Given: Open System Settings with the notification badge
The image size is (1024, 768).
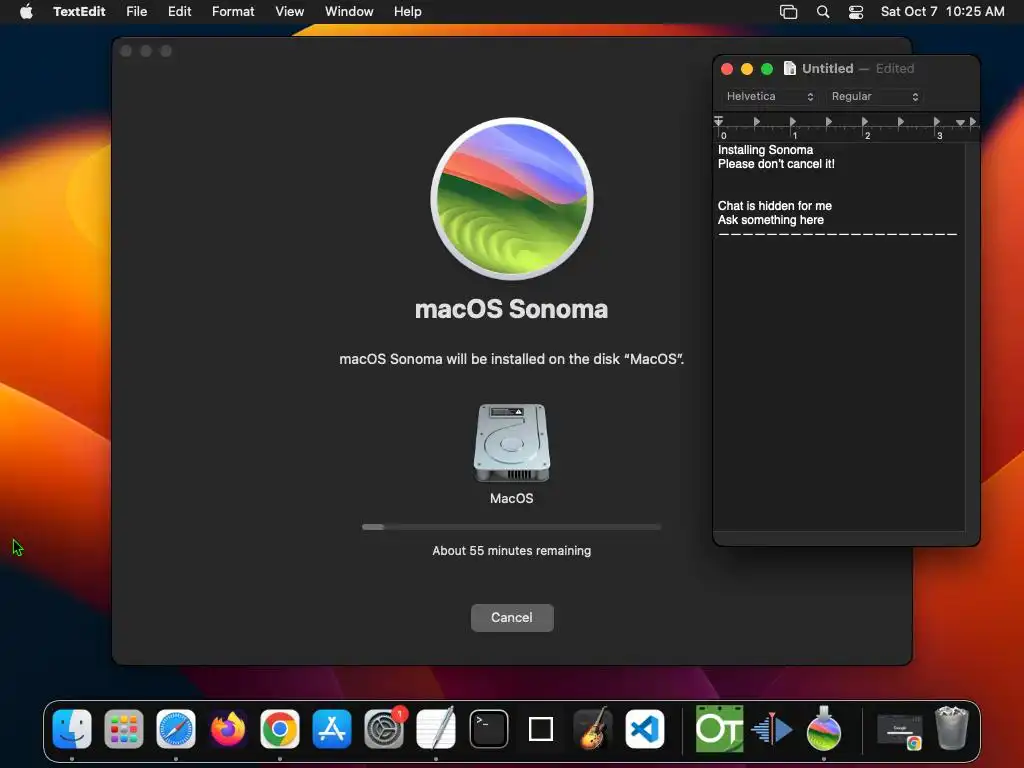Looking at the screenshot, I should tap(384, 729).
